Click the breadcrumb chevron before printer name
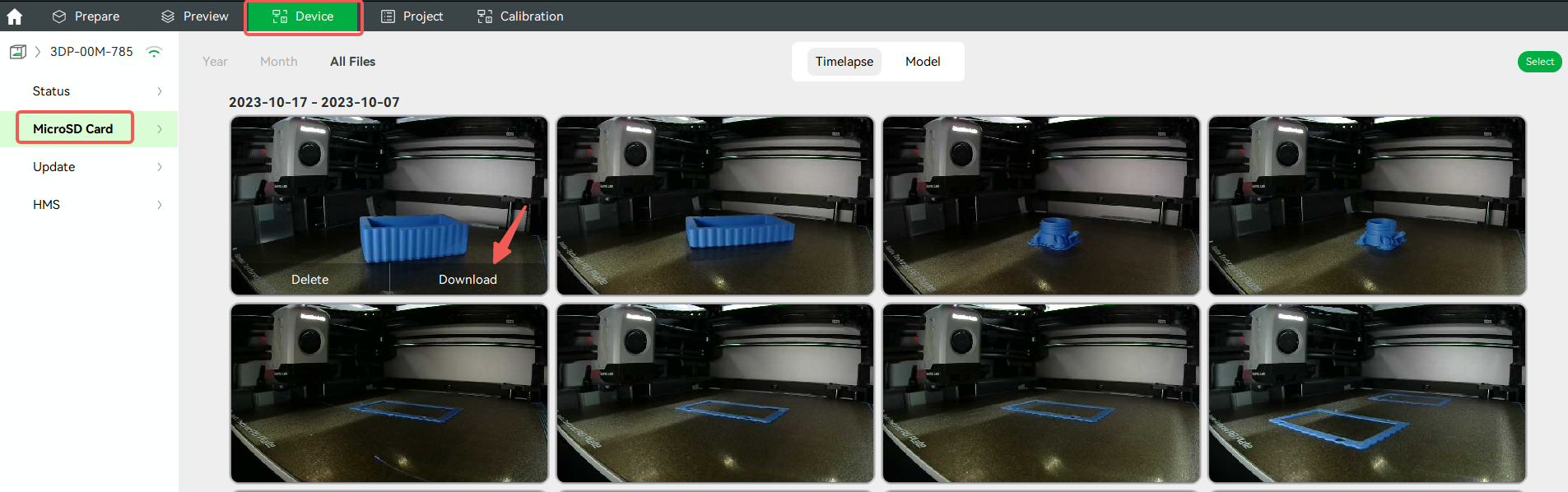Viewport: 1568px width, 492px height. tap(38, 52)
